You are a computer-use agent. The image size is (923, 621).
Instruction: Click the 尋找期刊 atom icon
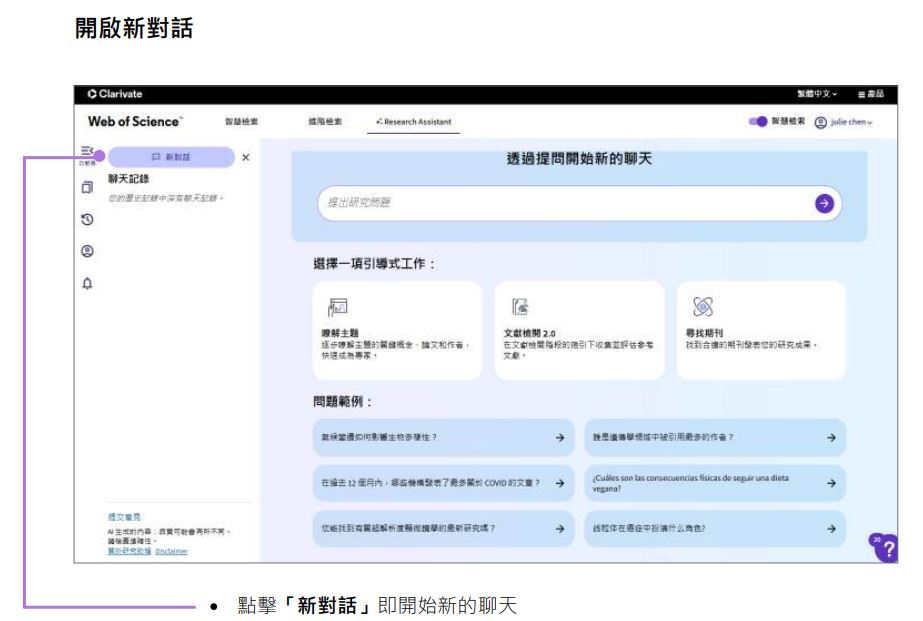(703, 307)
